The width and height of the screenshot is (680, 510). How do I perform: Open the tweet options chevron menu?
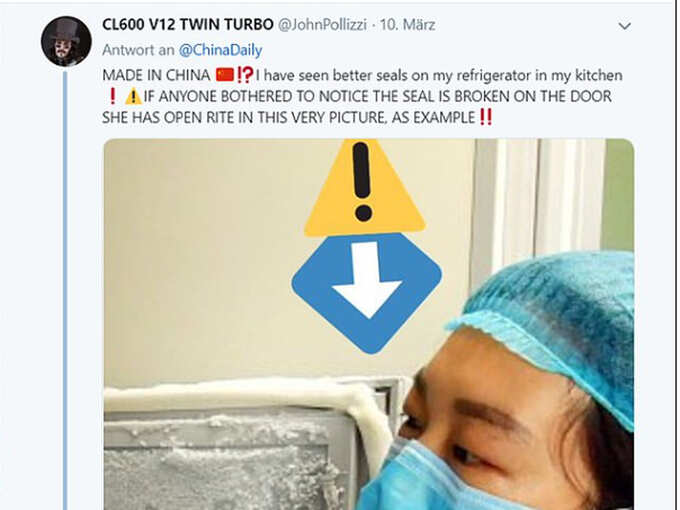[x=624, y=26]
